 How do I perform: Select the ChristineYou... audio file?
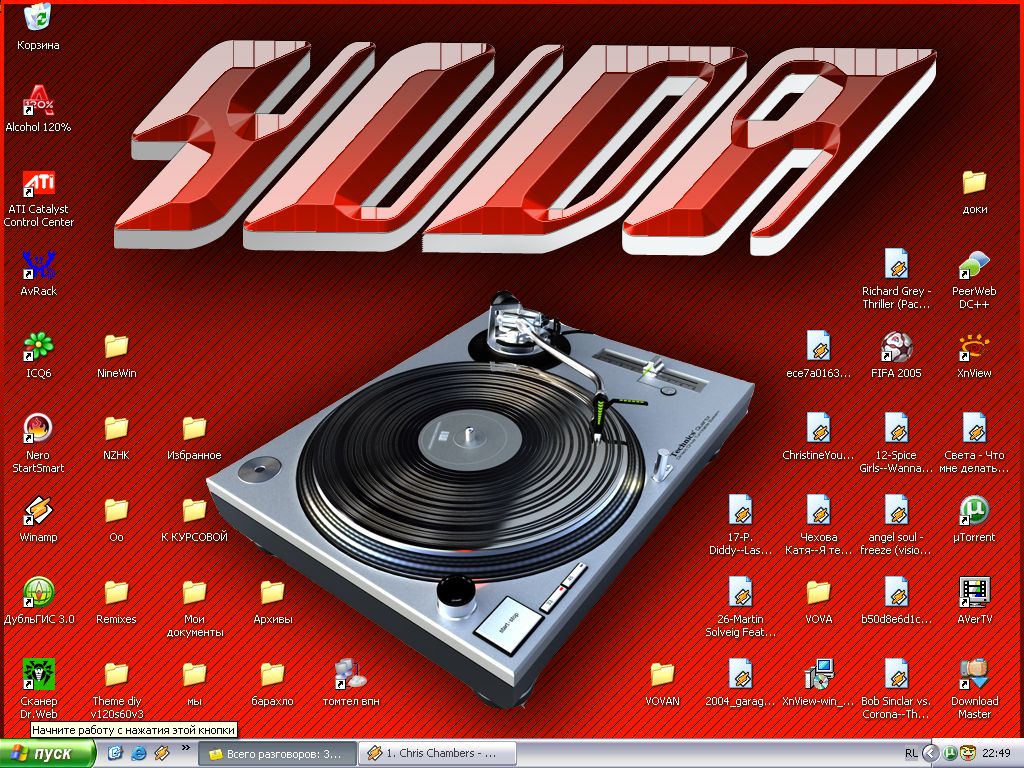818,437
